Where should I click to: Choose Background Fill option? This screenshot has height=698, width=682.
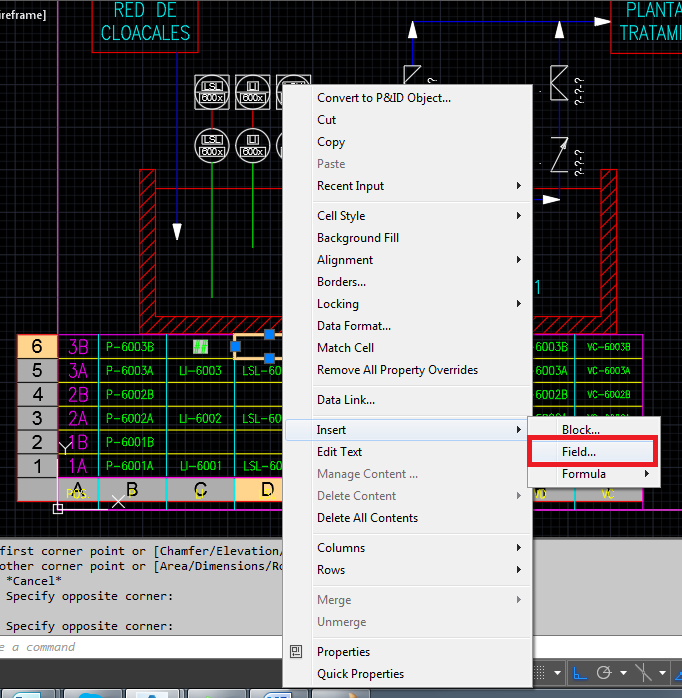(x=408, y=238)
